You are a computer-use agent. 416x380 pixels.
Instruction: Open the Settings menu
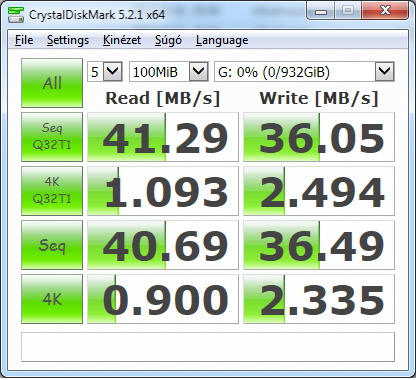click(x=68, y=40)
